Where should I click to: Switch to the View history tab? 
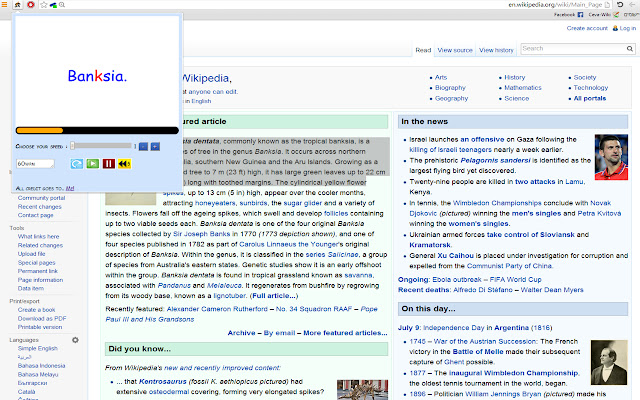[496, 50]
